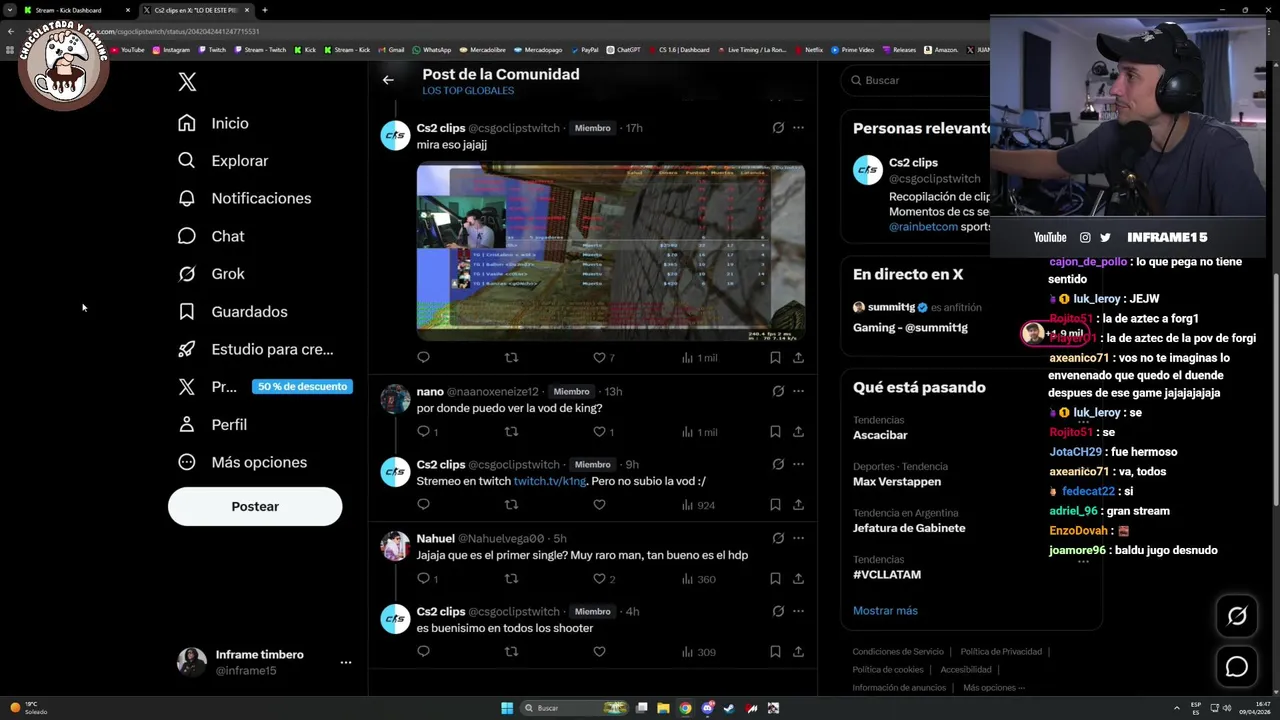1280x720 pixels.
Task: Click the Postear button
Action: click(x=255, y=507)
